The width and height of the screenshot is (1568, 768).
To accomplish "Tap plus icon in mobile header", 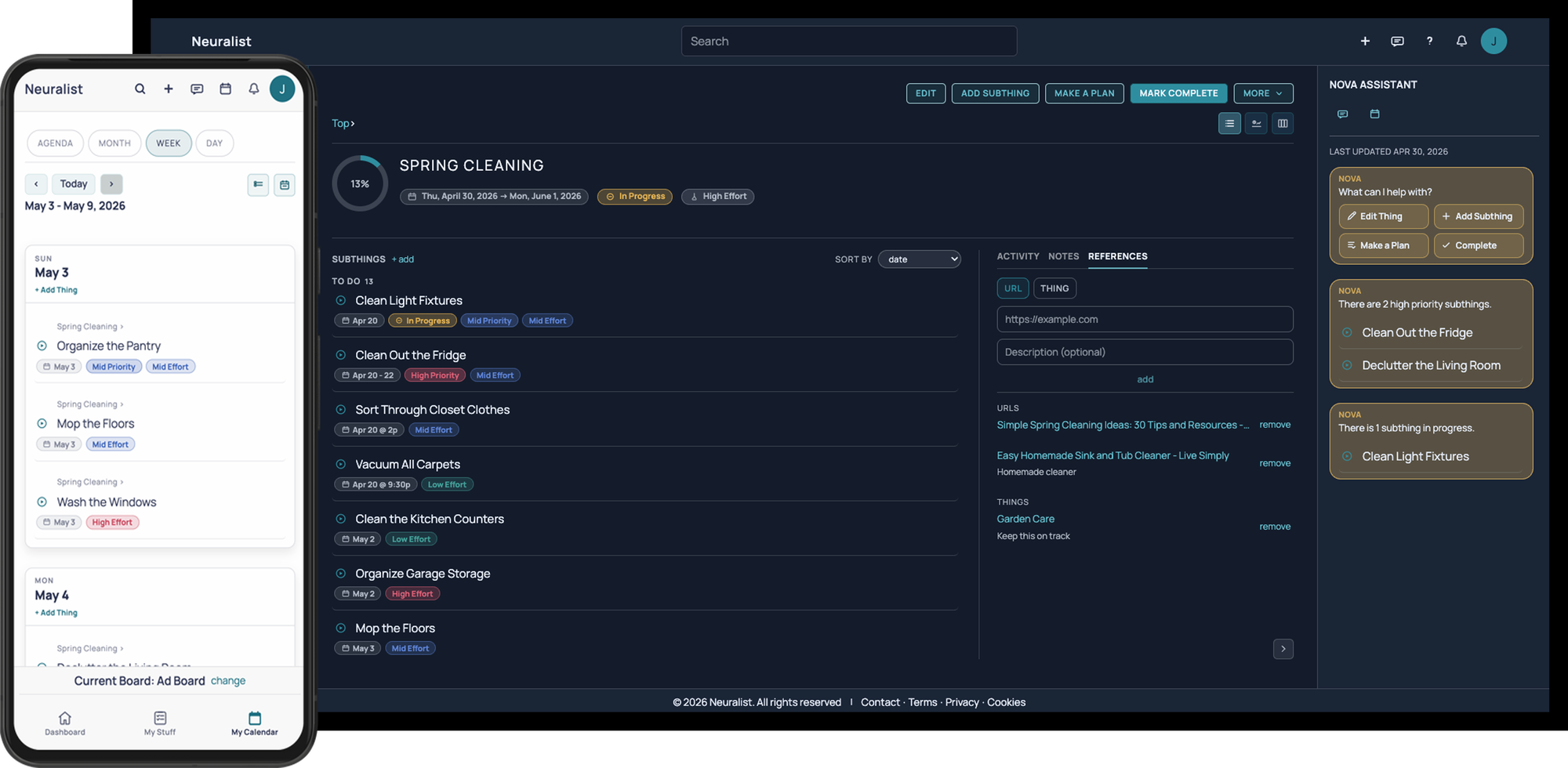I will pos(169,89).
